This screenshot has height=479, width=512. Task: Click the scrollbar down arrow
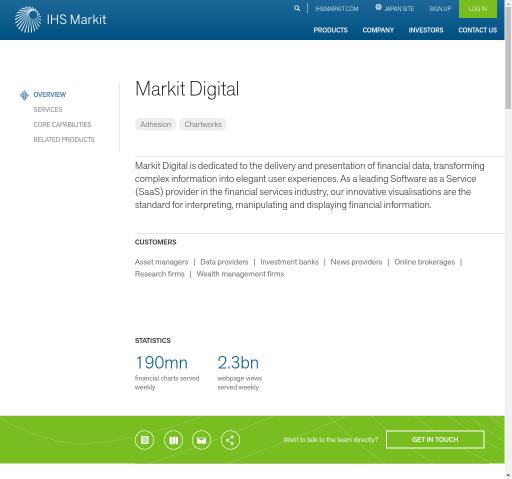coord(508,475)
